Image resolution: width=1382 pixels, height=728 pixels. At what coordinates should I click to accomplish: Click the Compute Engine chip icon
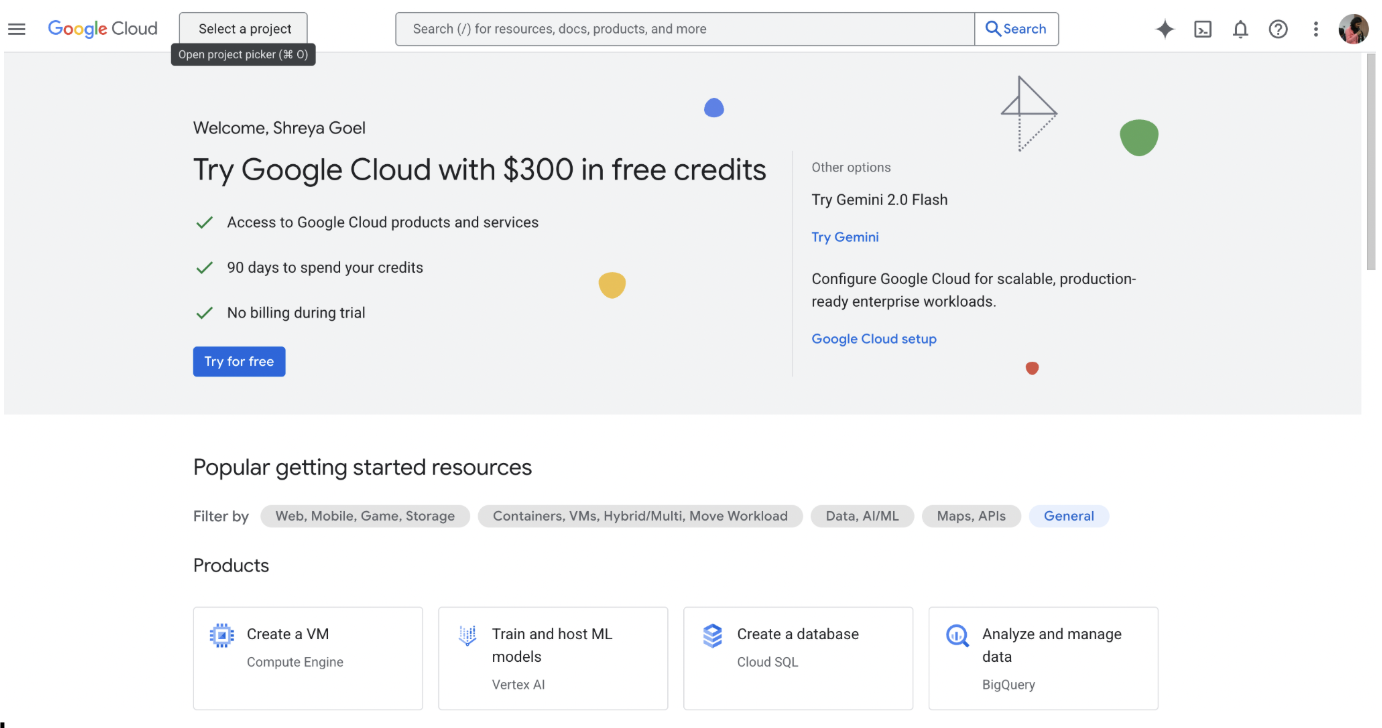point(222,635)
